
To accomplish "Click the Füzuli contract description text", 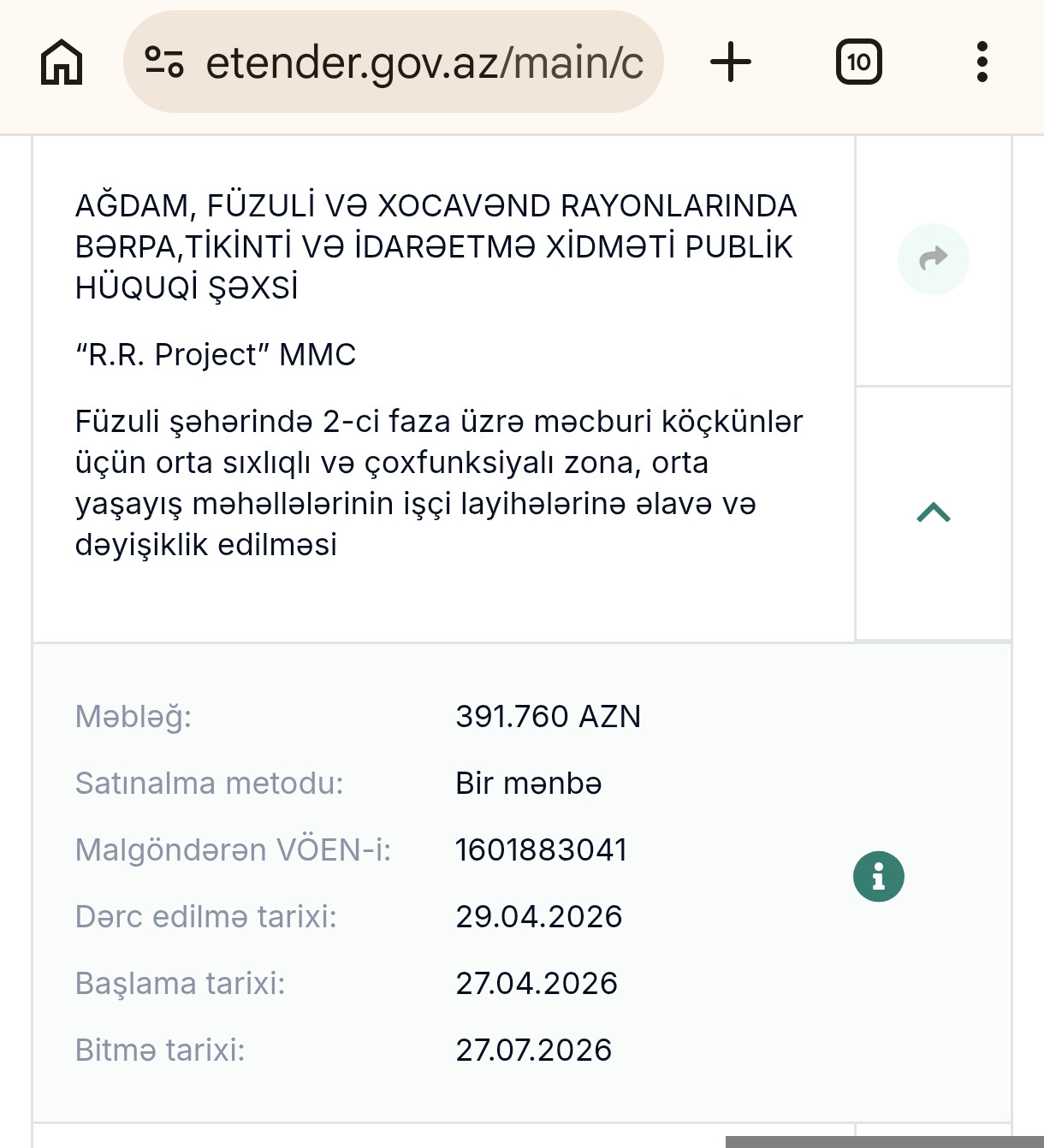I will [438, 483].
